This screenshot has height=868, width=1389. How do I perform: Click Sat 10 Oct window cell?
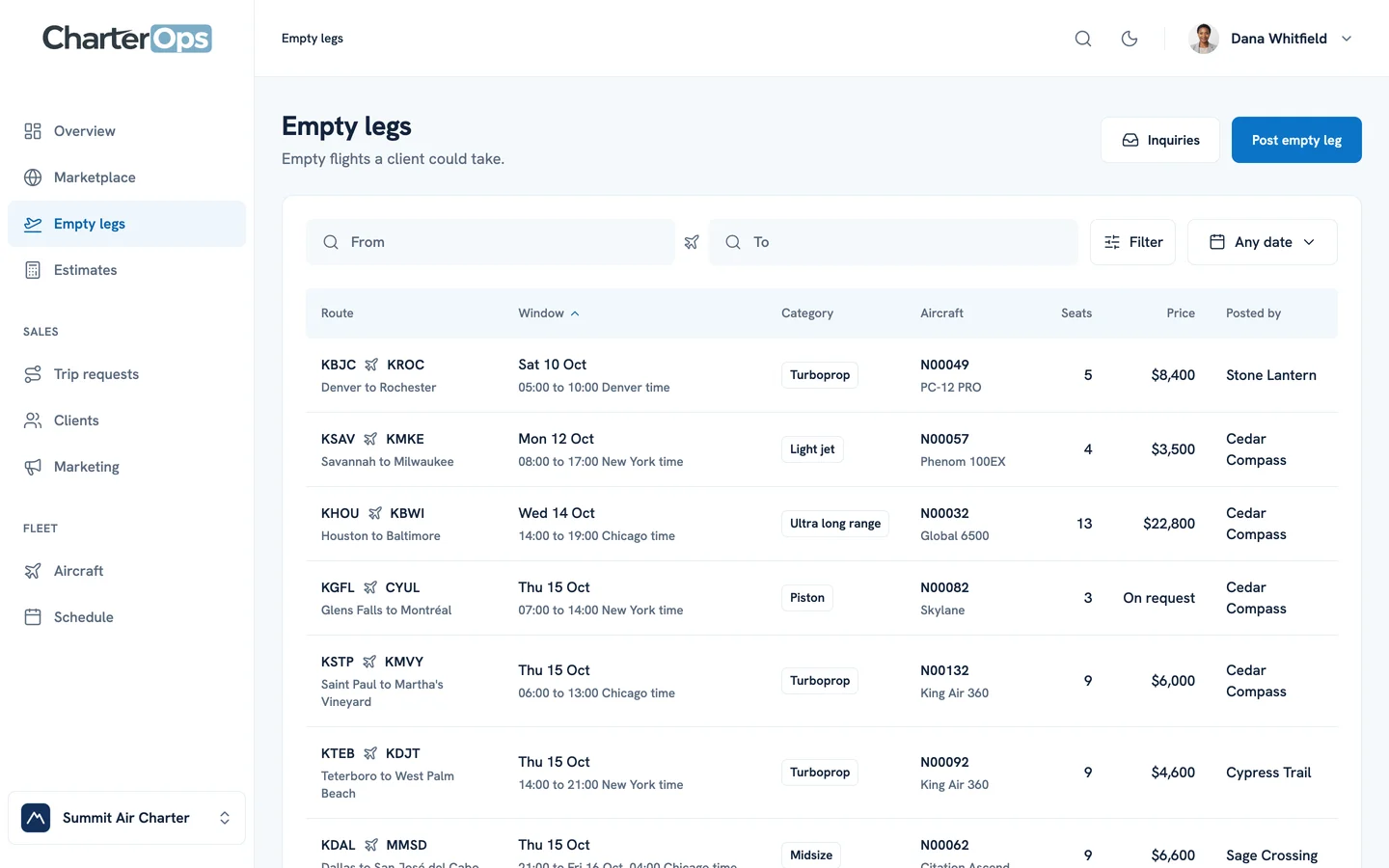[x=594, y=375]
